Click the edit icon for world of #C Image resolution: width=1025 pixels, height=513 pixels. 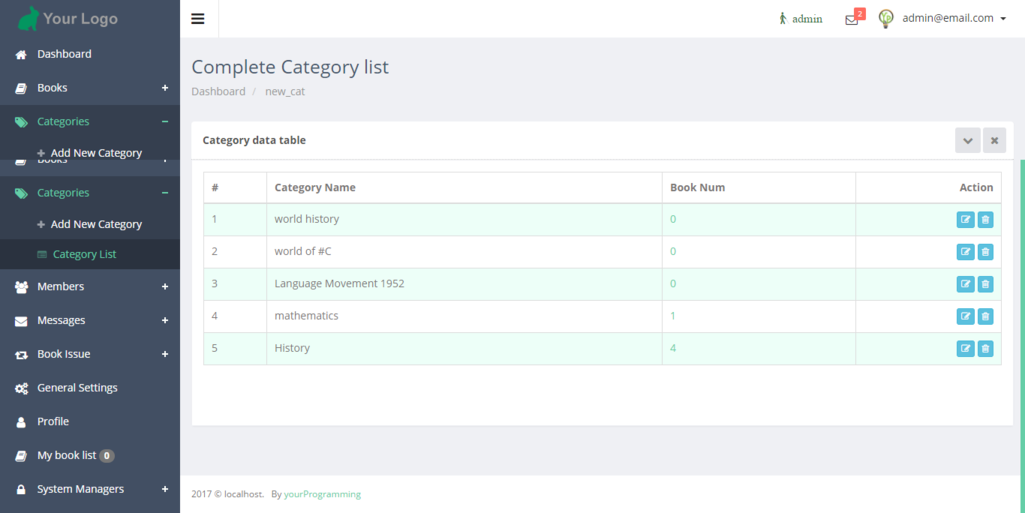pyautogui.click(x=965, y=252)
